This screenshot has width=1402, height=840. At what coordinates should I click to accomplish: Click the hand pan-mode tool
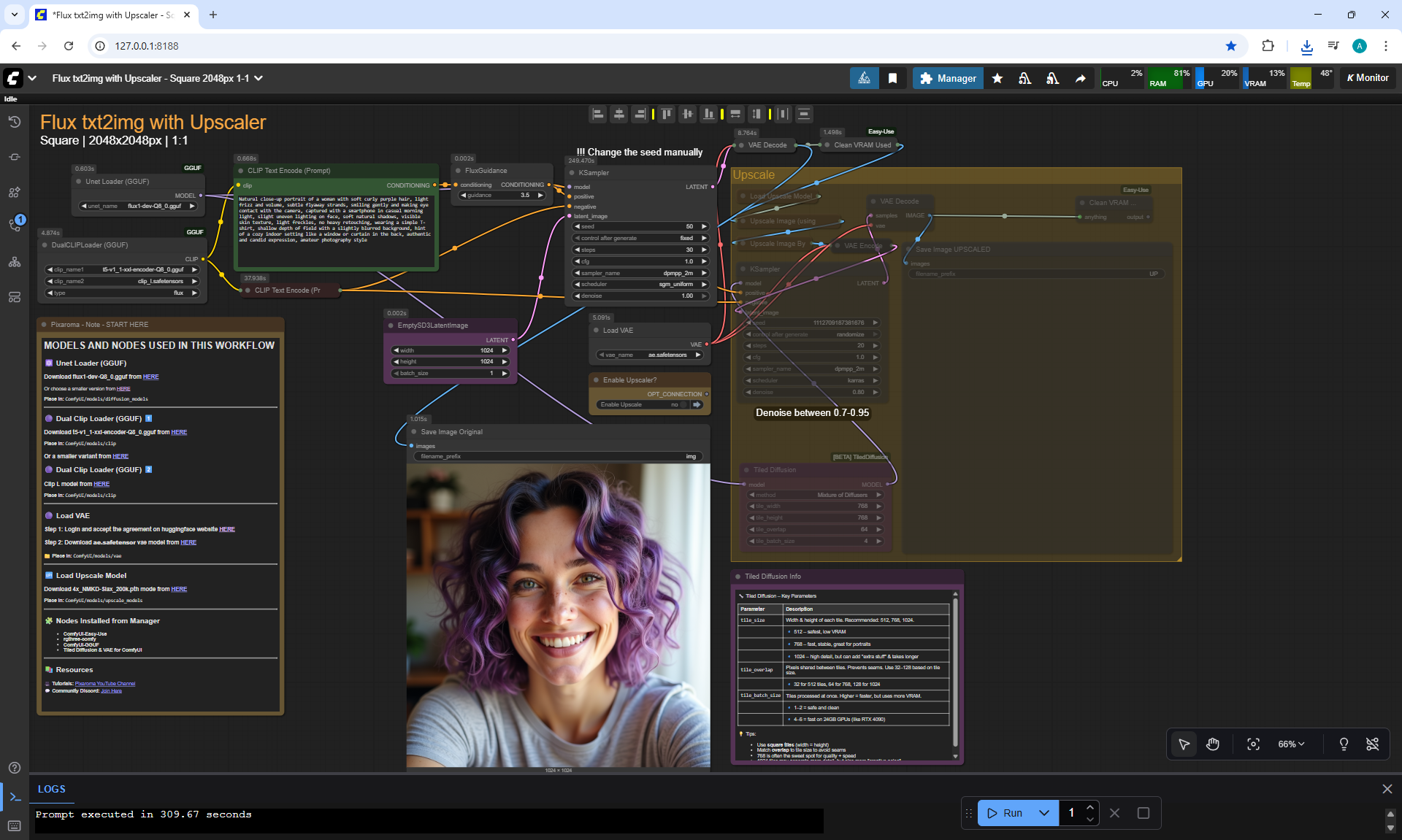click(x=1213, y=744)
